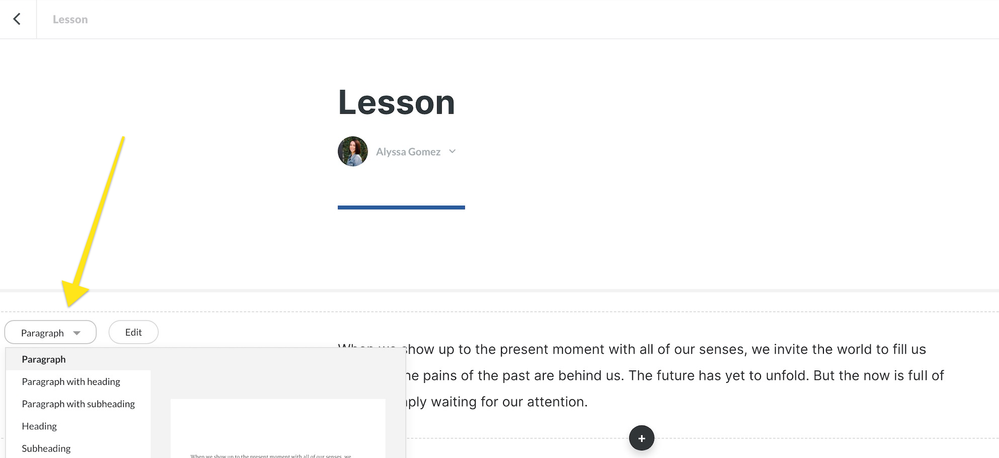Click the round plus add-block button
This screenshot has width=999, height=458.
click(642, 437)
